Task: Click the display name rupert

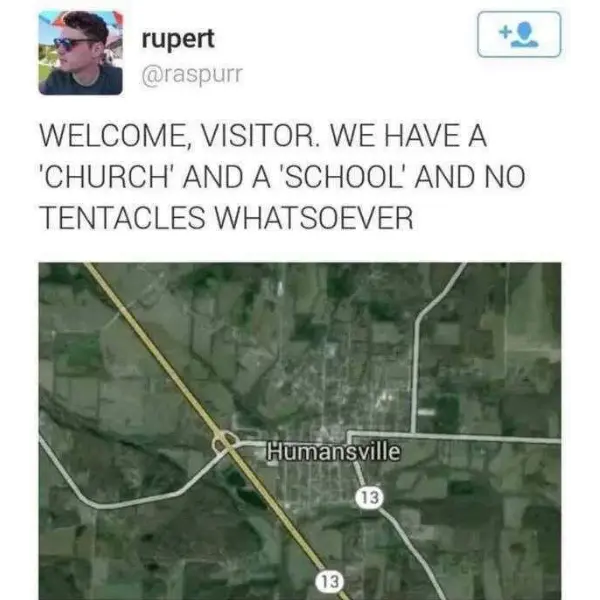Action: pos(178,39)
